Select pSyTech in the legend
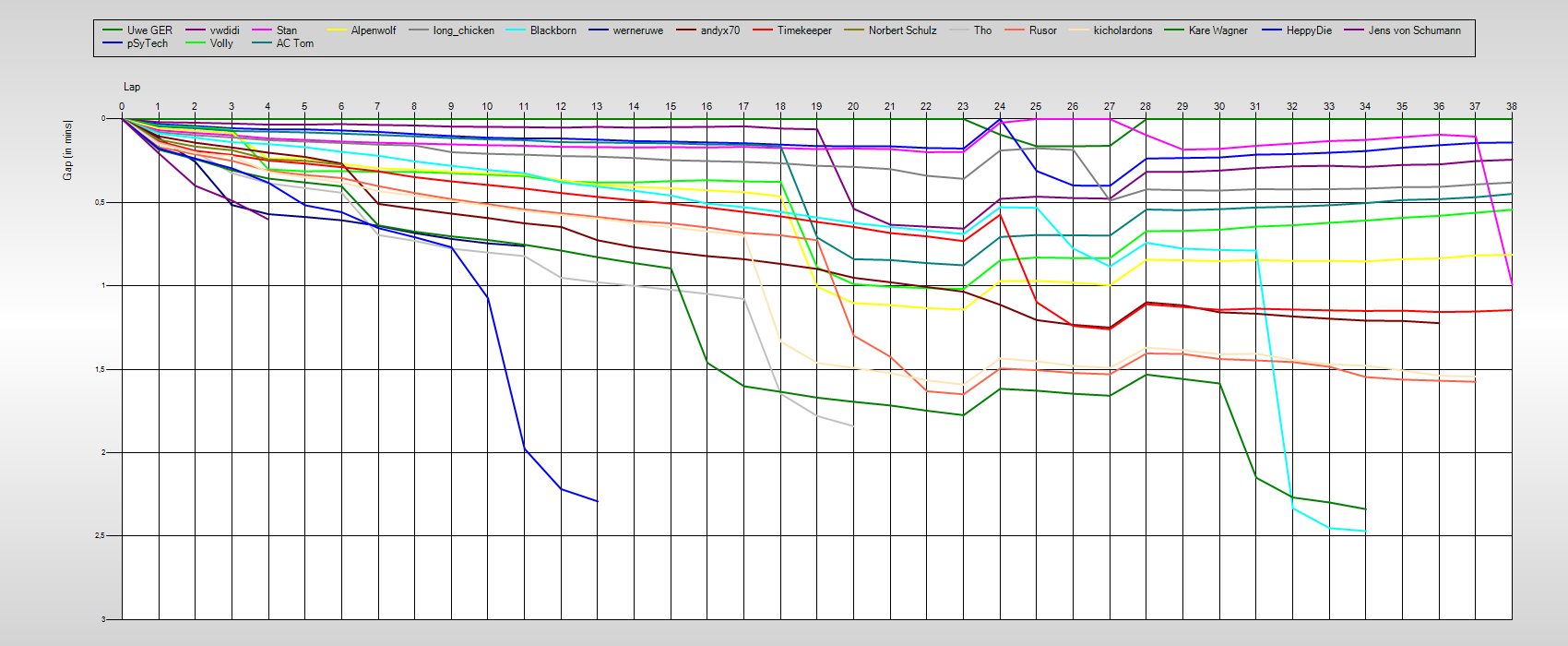The image size is (1568, 646). (x=148, y=43)
